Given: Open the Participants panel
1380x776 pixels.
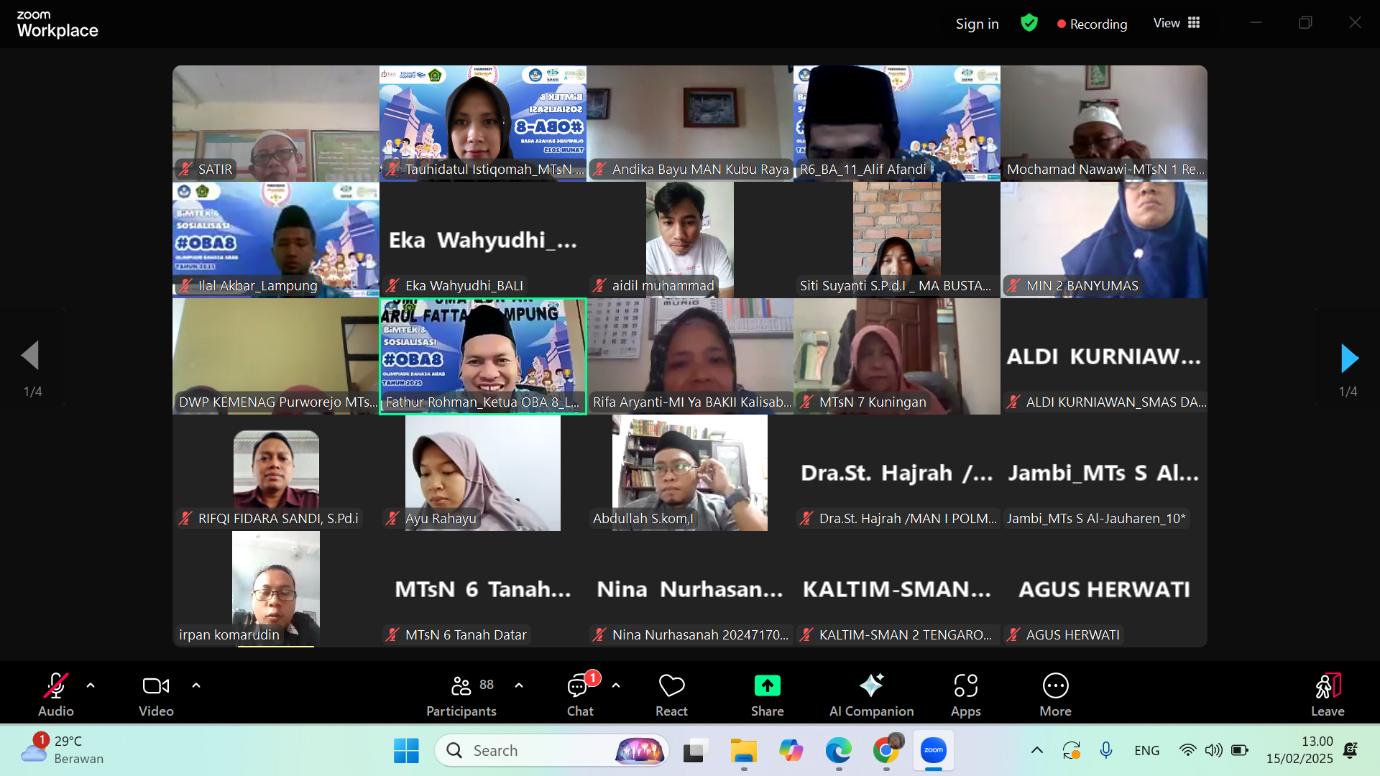Looking at the screenshot, I should [460, 694].
